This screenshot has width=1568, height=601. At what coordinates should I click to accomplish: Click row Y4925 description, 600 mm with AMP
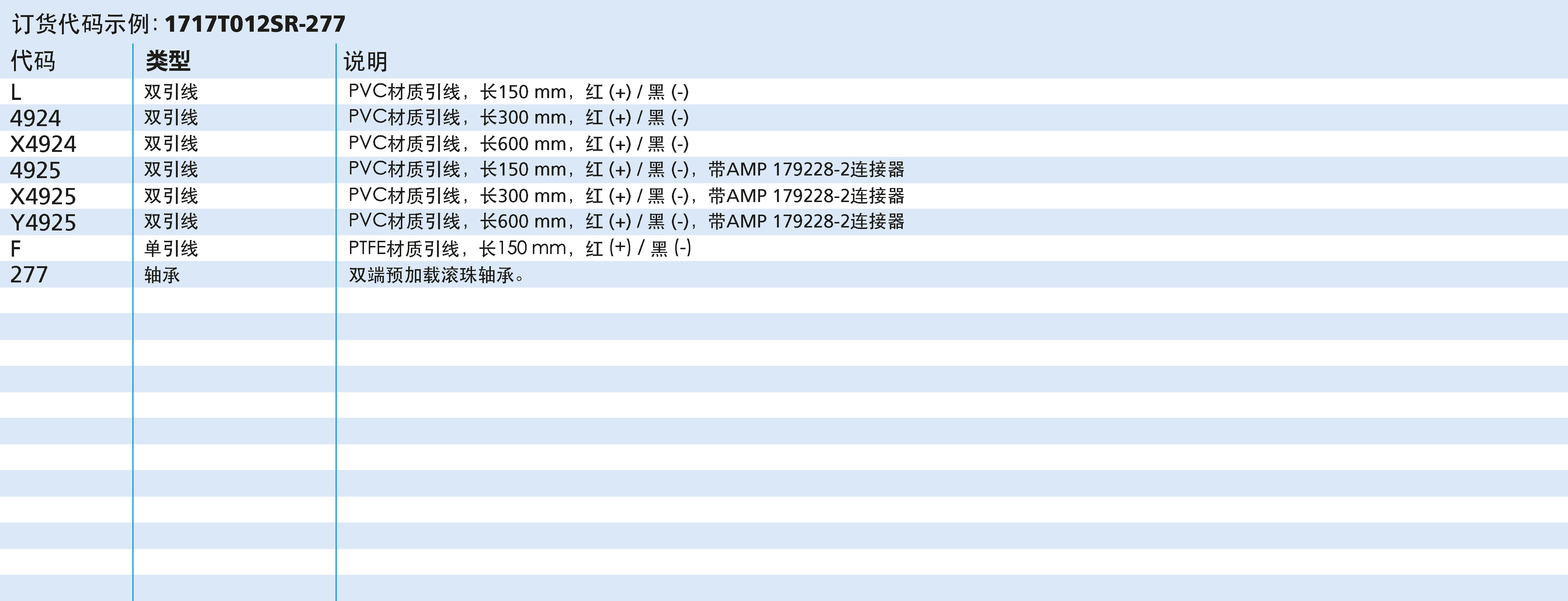[626, 222]
